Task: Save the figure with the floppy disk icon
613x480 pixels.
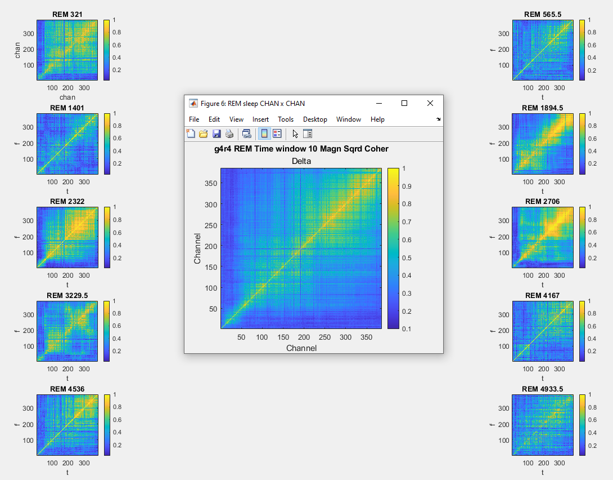Action: click(x=216, y=134)
